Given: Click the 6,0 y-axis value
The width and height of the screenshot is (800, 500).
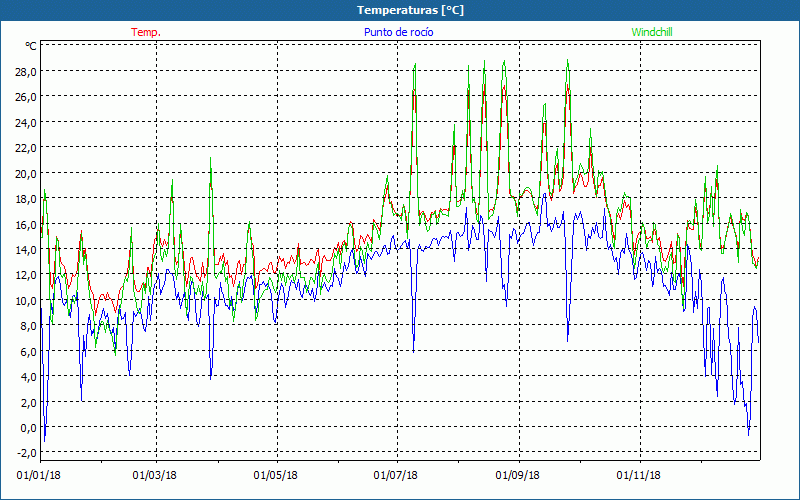Looking at the screenshot, I should 29,352.
